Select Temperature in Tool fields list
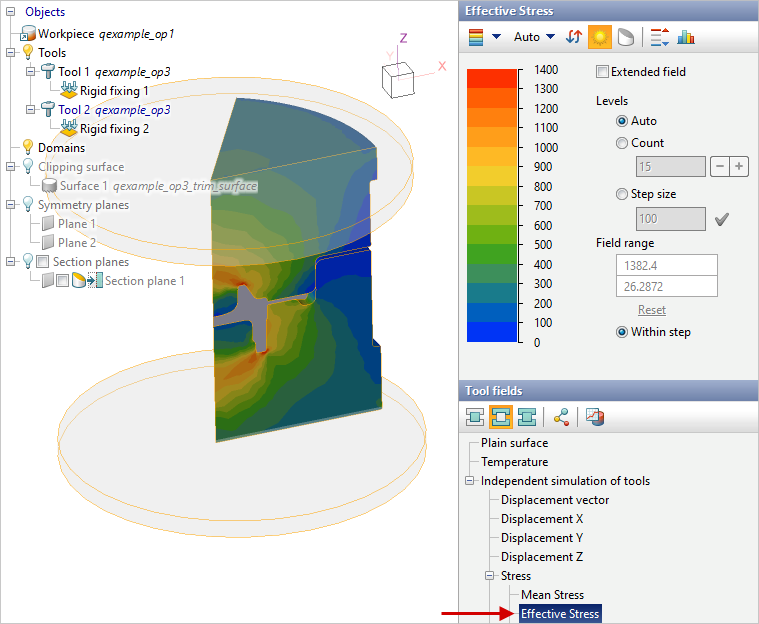 tap(514, 462)
